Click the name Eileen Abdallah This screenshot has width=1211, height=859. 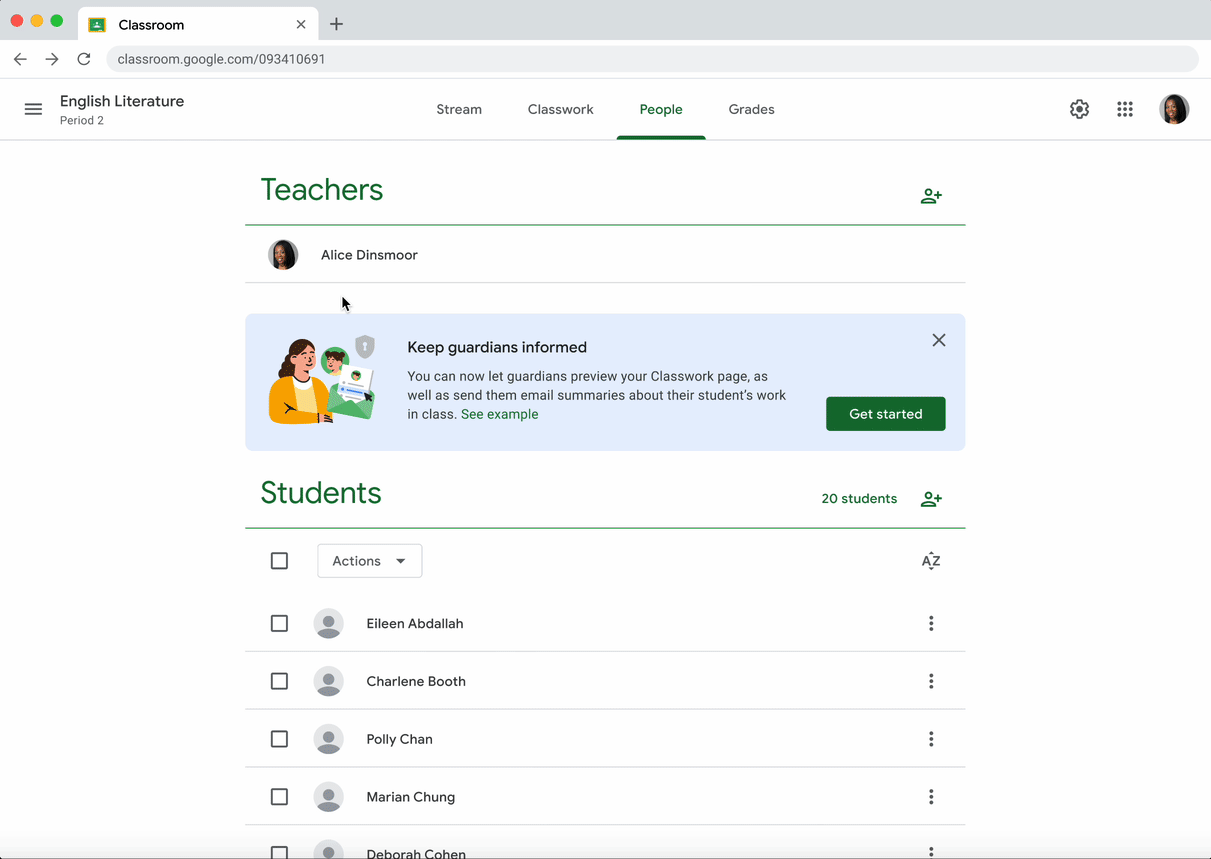click(x=415, y=623)
